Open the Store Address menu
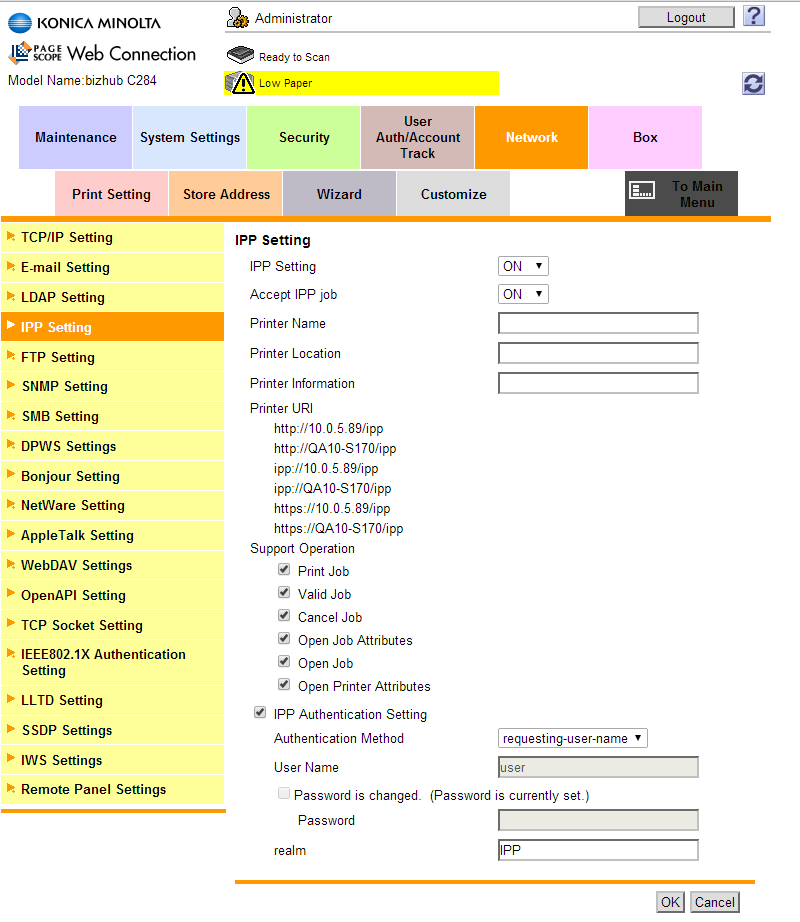Screen dimensions: 800x922 [x=225, y=193]
